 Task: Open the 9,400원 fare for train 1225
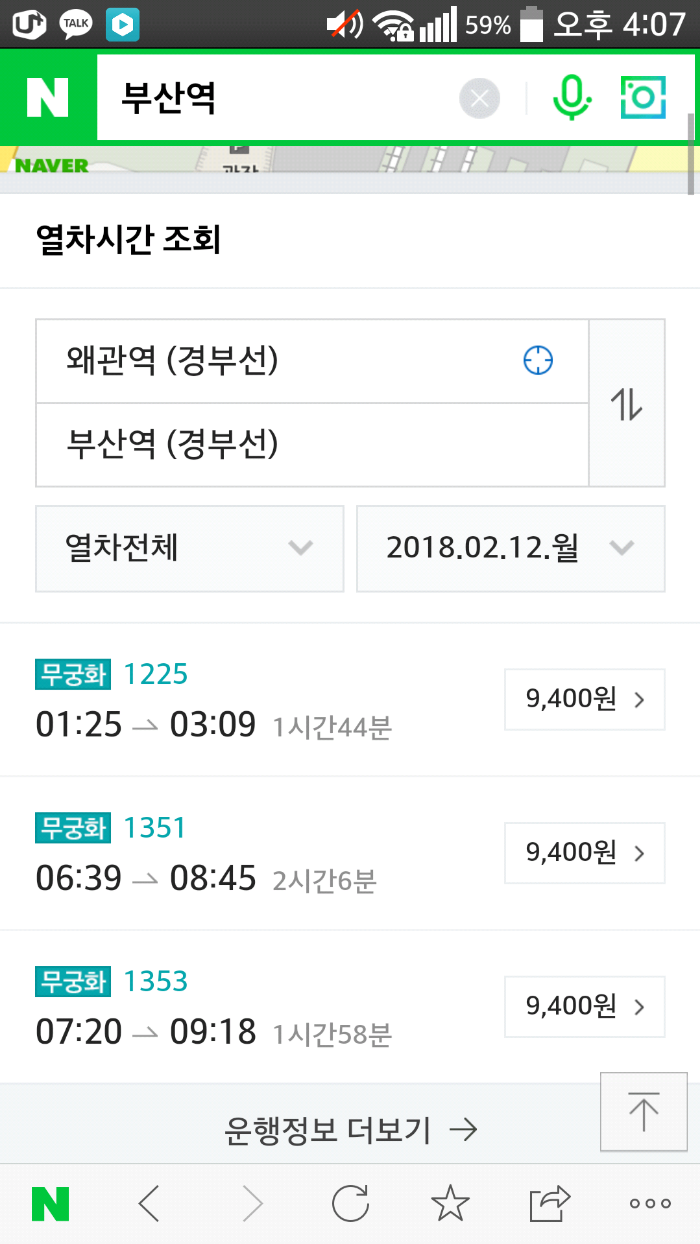point(584,700)
